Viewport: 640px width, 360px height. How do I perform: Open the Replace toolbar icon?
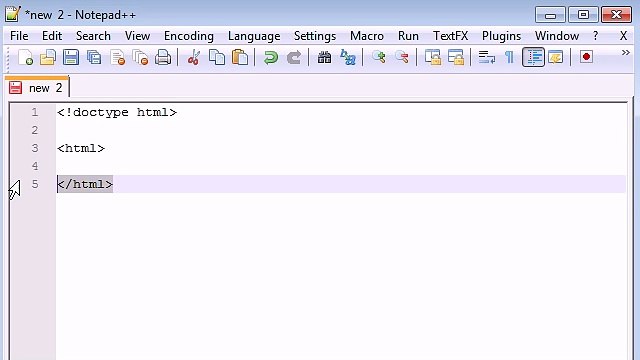click(x=348, y=57)
